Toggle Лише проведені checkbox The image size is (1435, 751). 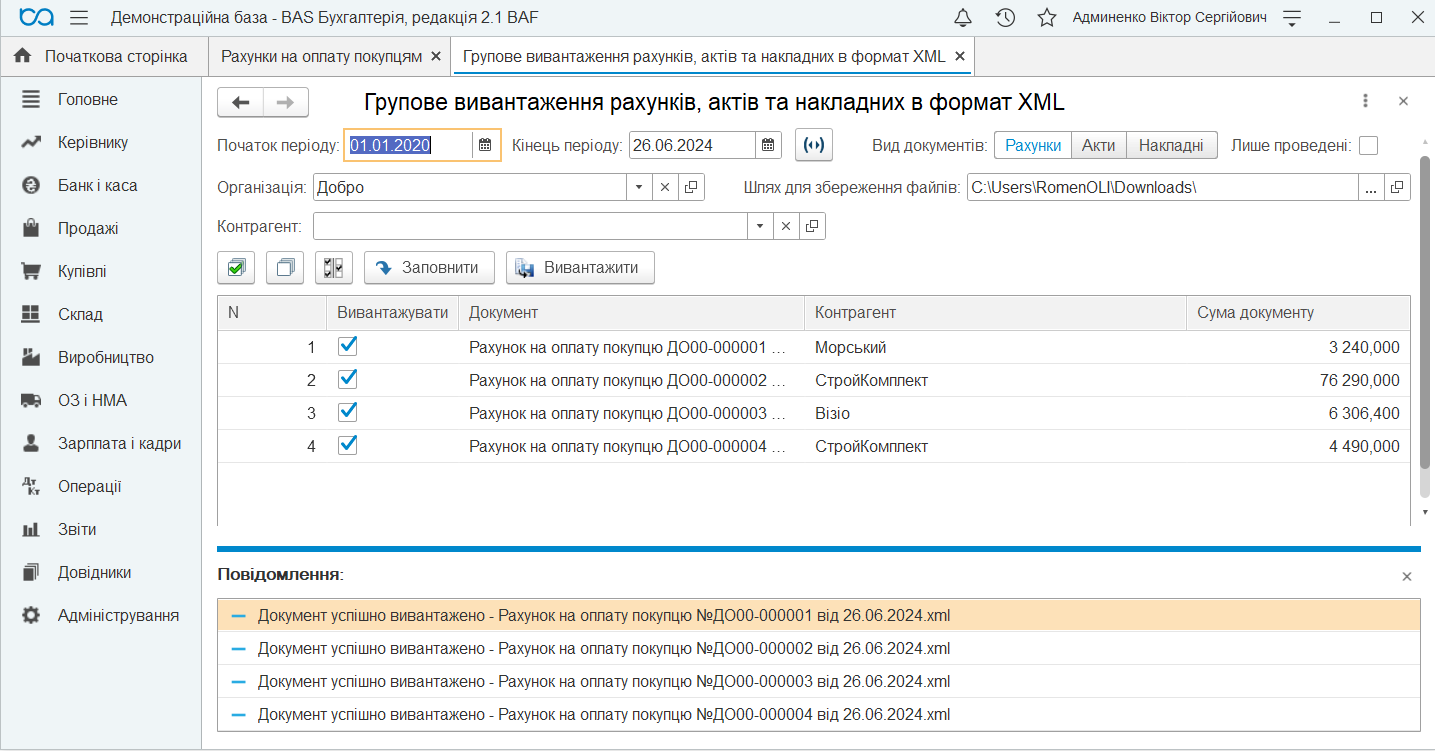tap(1368, 145)
